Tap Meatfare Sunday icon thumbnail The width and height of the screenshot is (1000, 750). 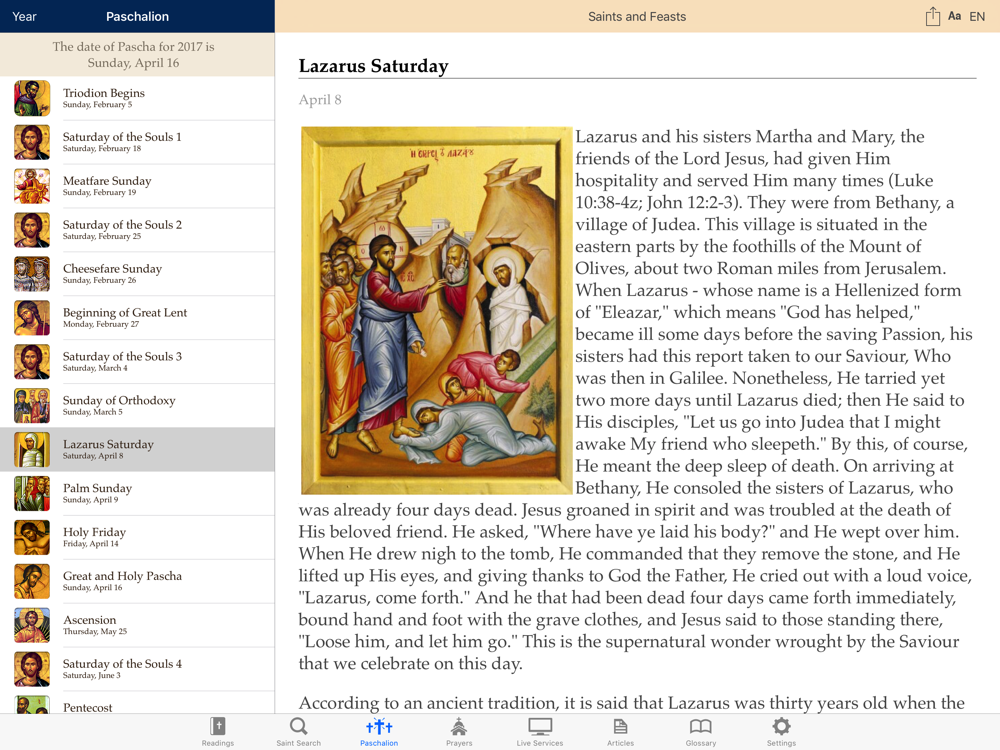click(x=32, y=186)
